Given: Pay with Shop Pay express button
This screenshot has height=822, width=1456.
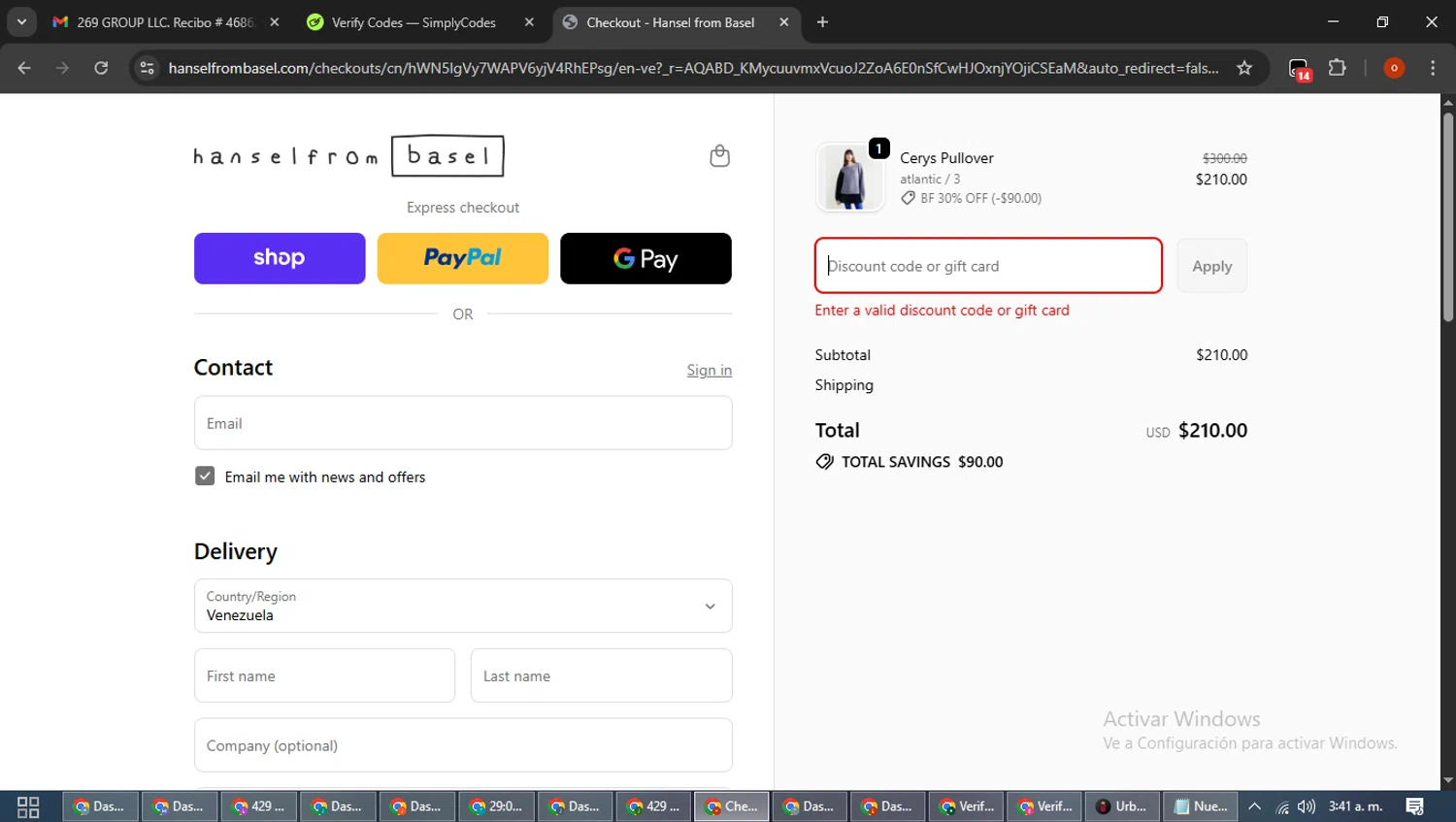Looking at the screenshot, I should [x=280, y=258].
